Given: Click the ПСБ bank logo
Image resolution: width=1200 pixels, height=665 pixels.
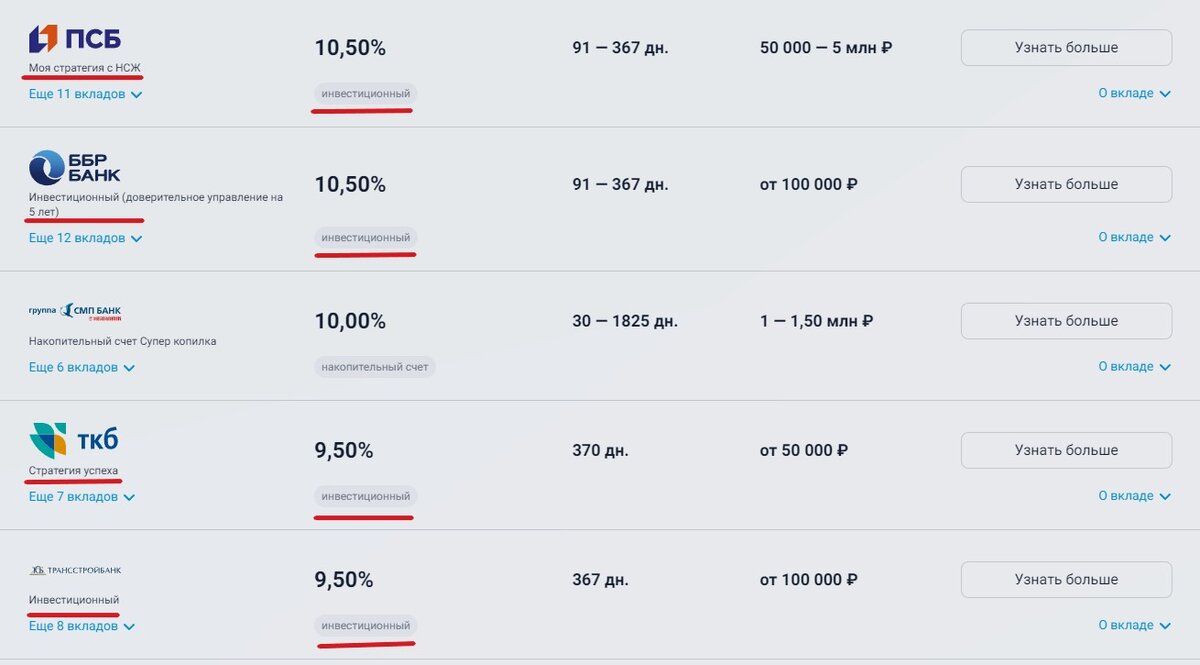Looking at the screenshot, I should pyautogui.click(x=75, y=39).
